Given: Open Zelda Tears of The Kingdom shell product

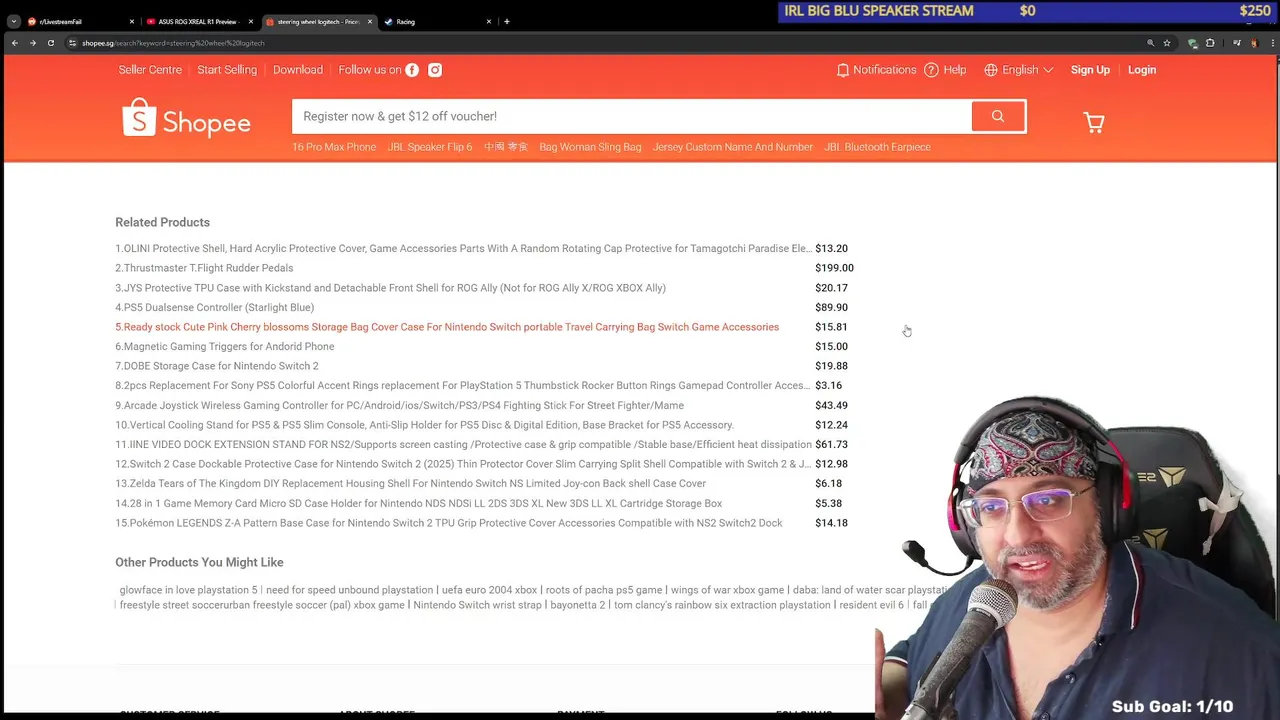Looking at the screenshot, I should (410, 483).
